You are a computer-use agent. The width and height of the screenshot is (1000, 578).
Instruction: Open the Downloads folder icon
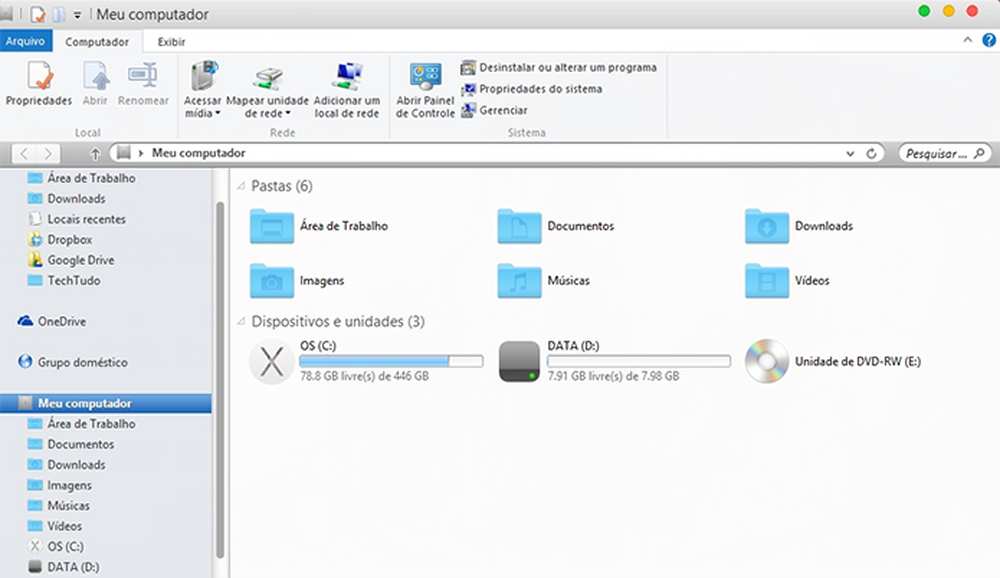tap(765, 226)
